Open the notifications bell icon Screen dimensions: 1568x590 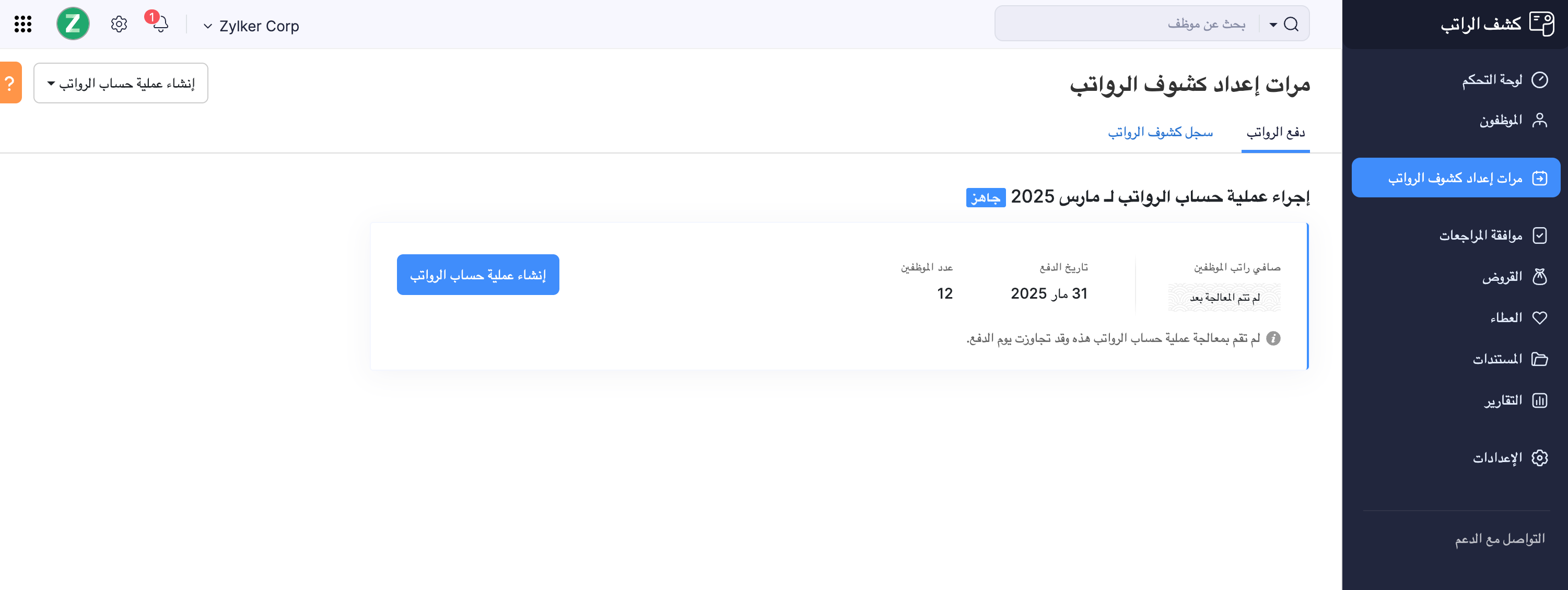(160, 25)
